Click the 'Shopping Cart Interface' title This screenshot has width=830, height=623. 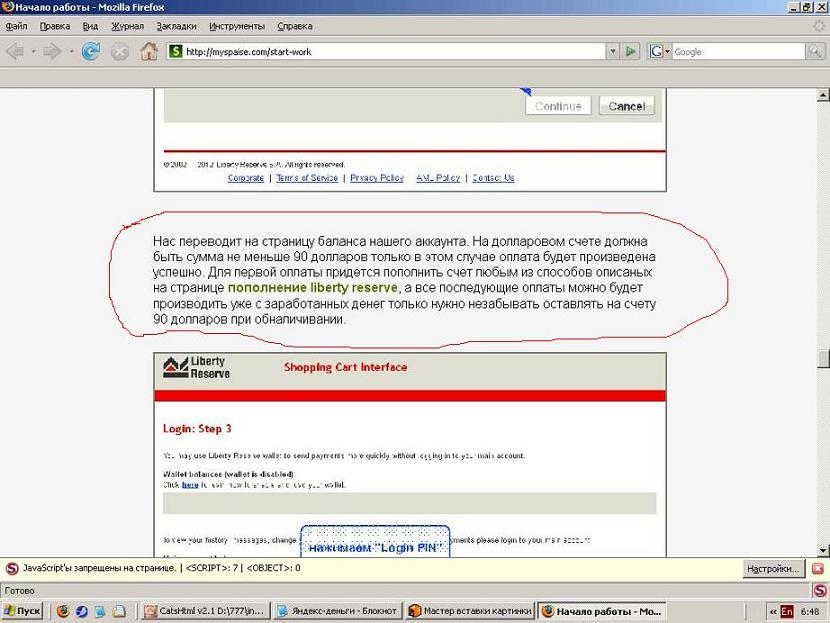pyautogui.click(x=346, y=367)
